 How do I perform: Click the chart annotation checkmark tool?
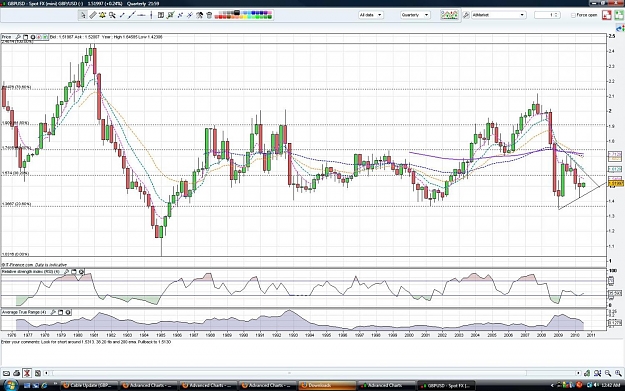pos(171,15)
